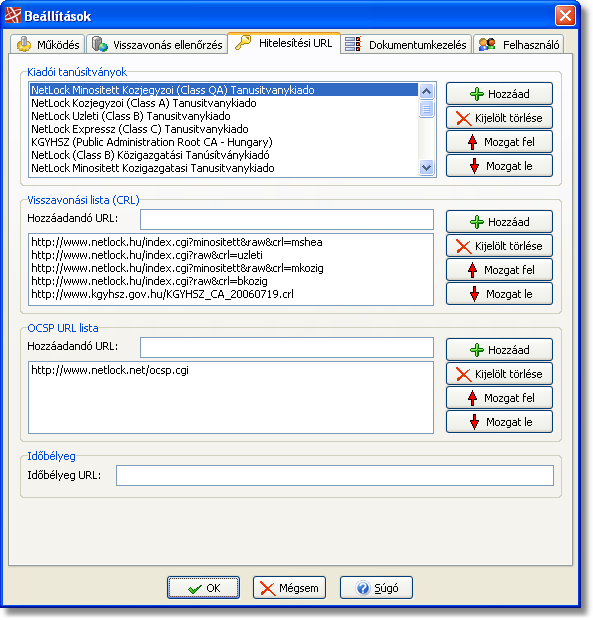Open the Visszavonás ellenőrzés tab
593x620 pixels.
pyautogui.click(x=157, y=44)
